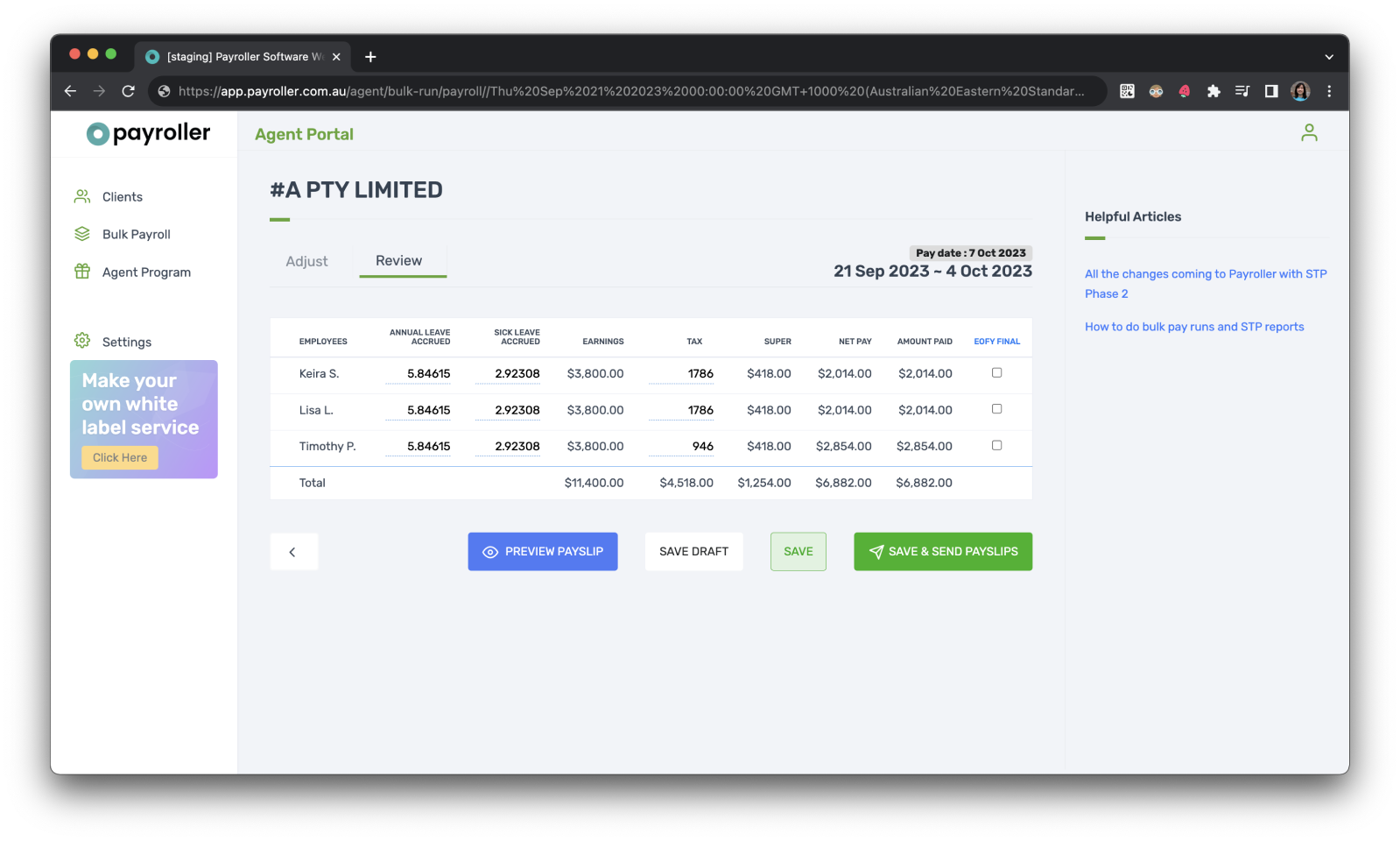Click the Chrome profile avatar
Viewport: 1400px width, 841px height.
point(1300,91)
